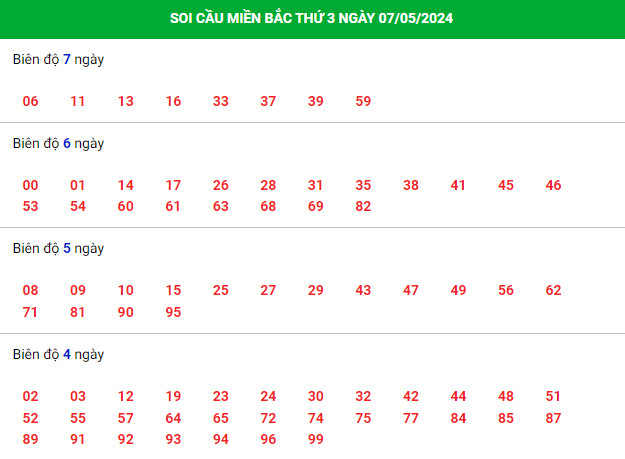This screenshot has height=459, width=625.
Task: Select number 89 in the bottom row
Action: (30, 439)
